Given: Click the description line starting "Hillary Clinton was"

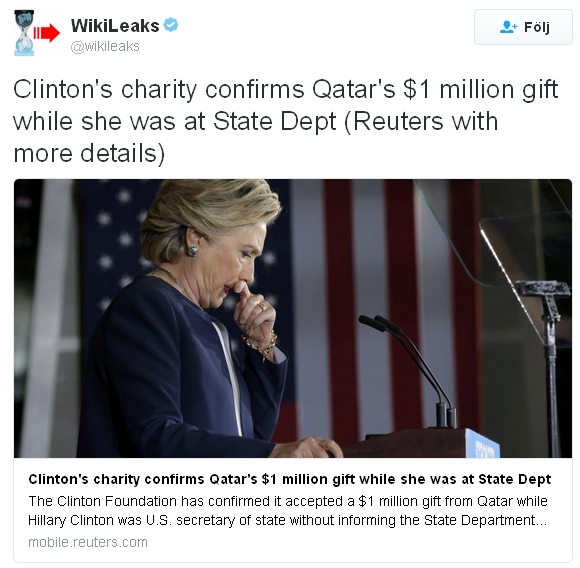Looking at the screenshot, I should click(287, 520).
